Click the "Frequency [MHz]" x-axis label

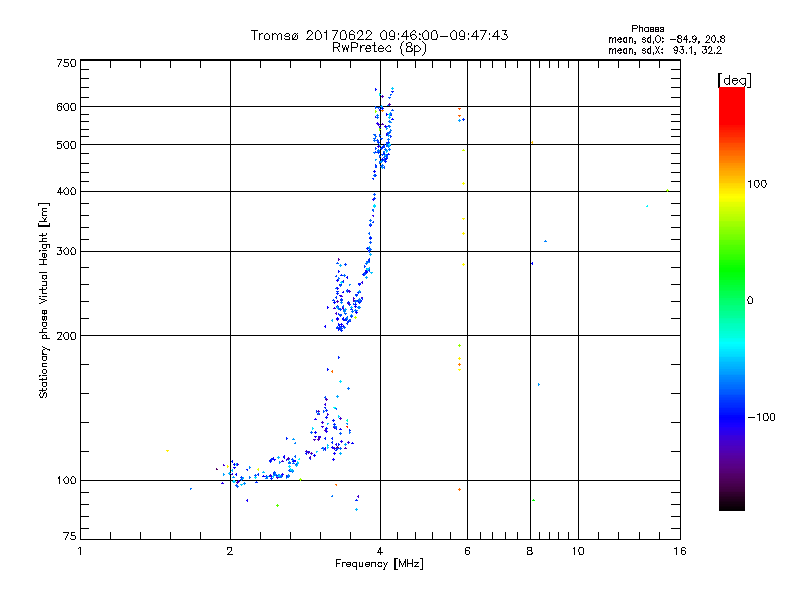379,566
